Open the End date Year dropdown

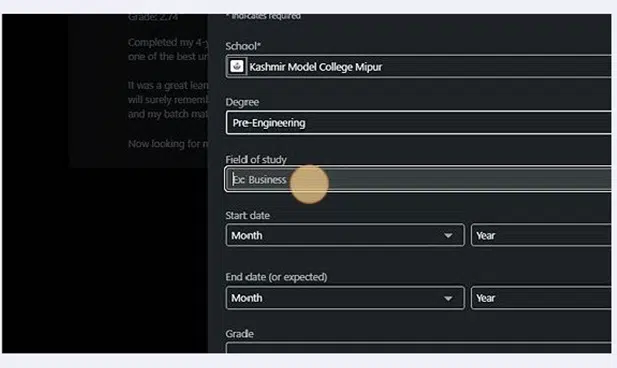pos(541,298)
